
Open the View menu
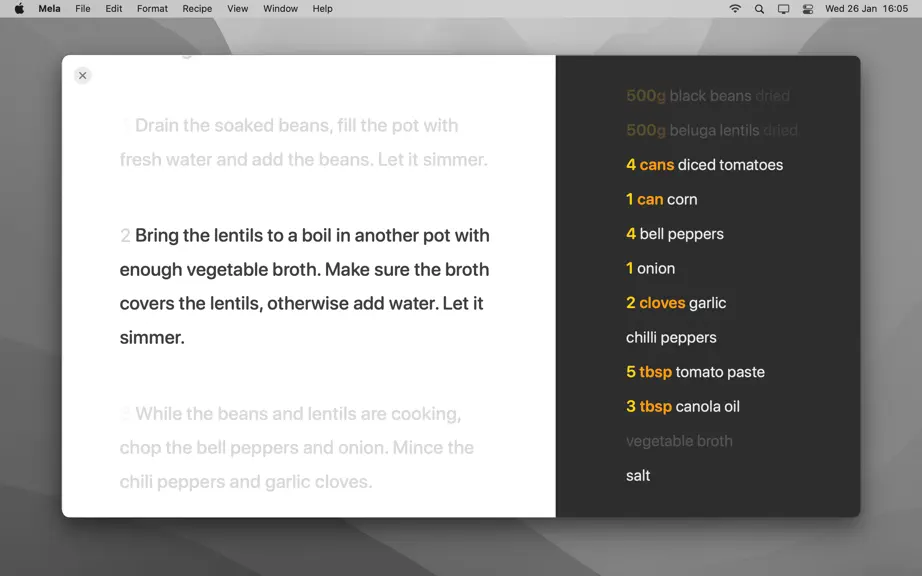pos(238,9)
